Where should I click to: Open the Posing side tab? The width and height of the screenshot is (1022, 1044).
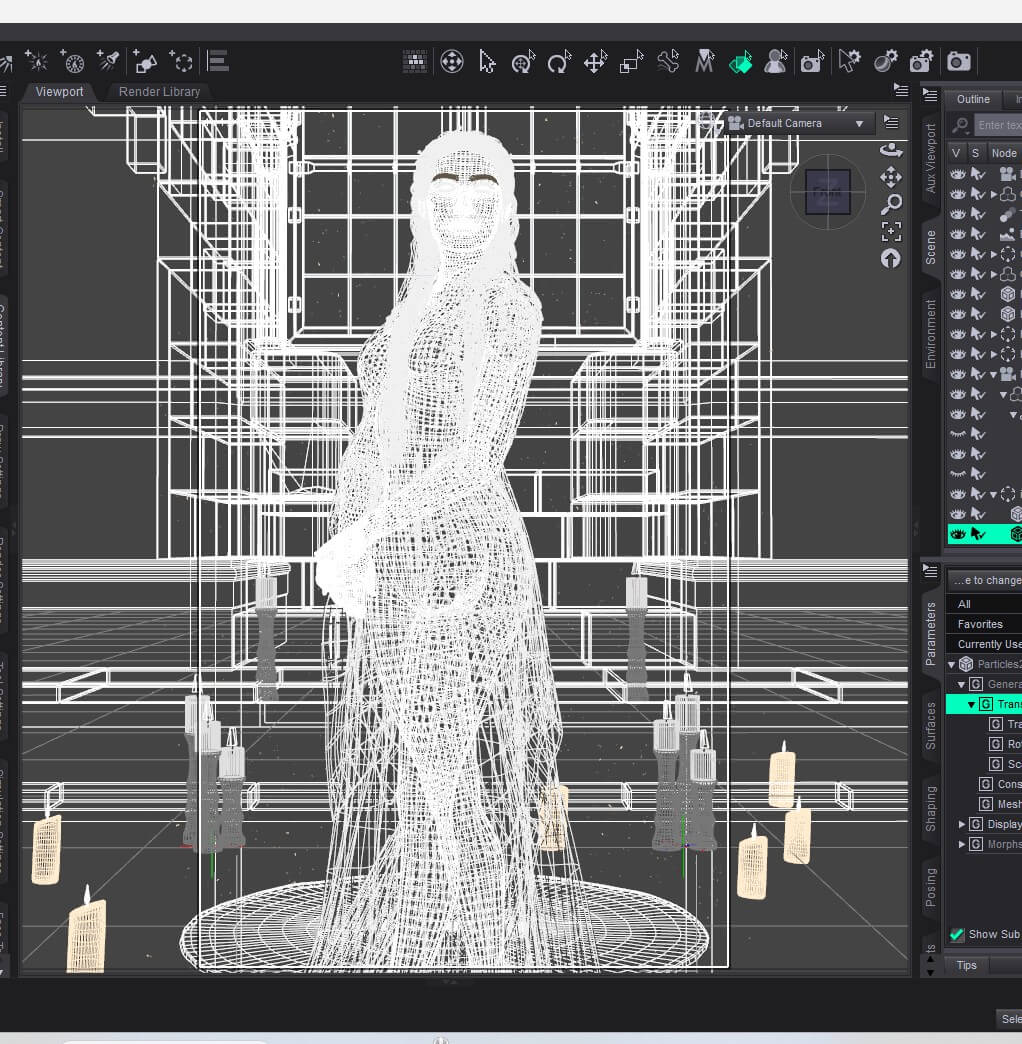[931, 887]
